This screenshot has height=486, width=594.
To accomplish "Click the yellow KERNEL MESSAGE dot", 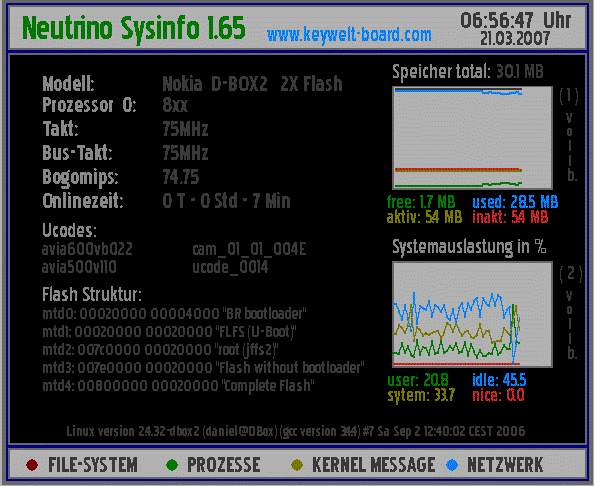I will point(297,465).
